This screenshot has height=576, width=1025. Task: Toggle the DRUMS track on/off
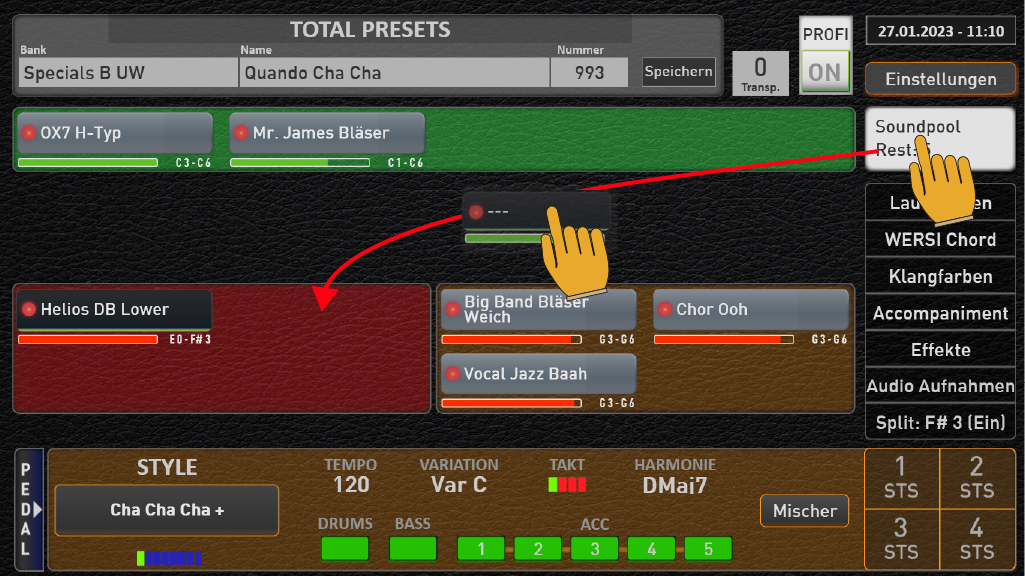pos(345,549)
